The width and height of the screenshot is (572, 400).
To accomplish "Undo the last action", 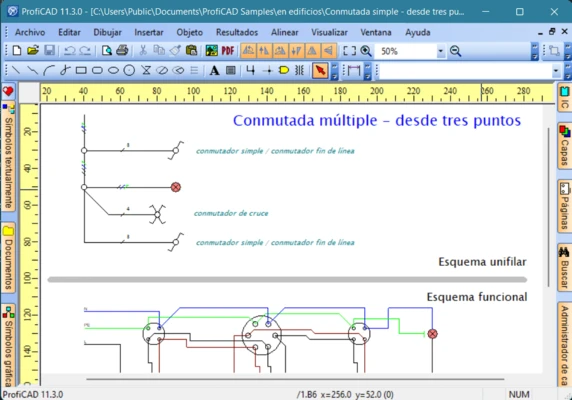I will (69, 51).
